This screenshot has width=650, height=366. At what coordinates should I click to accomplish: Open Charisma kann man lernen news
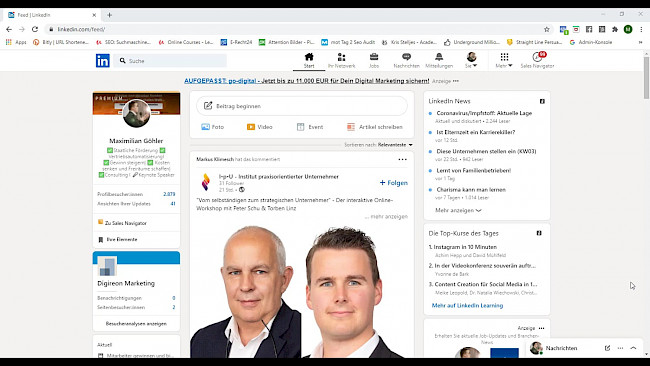(471, 189)
